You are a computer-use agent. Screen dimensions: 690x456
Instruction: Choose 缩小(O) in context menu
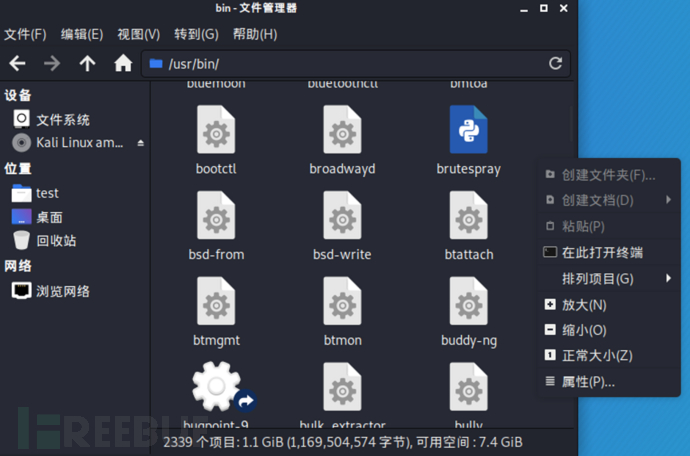pos(609,330)
